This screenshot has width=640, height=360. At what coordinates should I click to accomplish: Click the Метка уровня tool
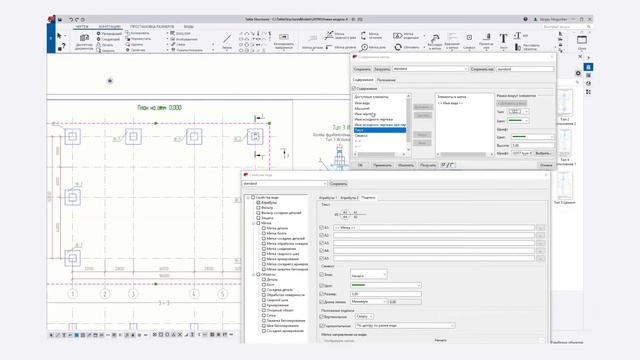click(341, 47)
